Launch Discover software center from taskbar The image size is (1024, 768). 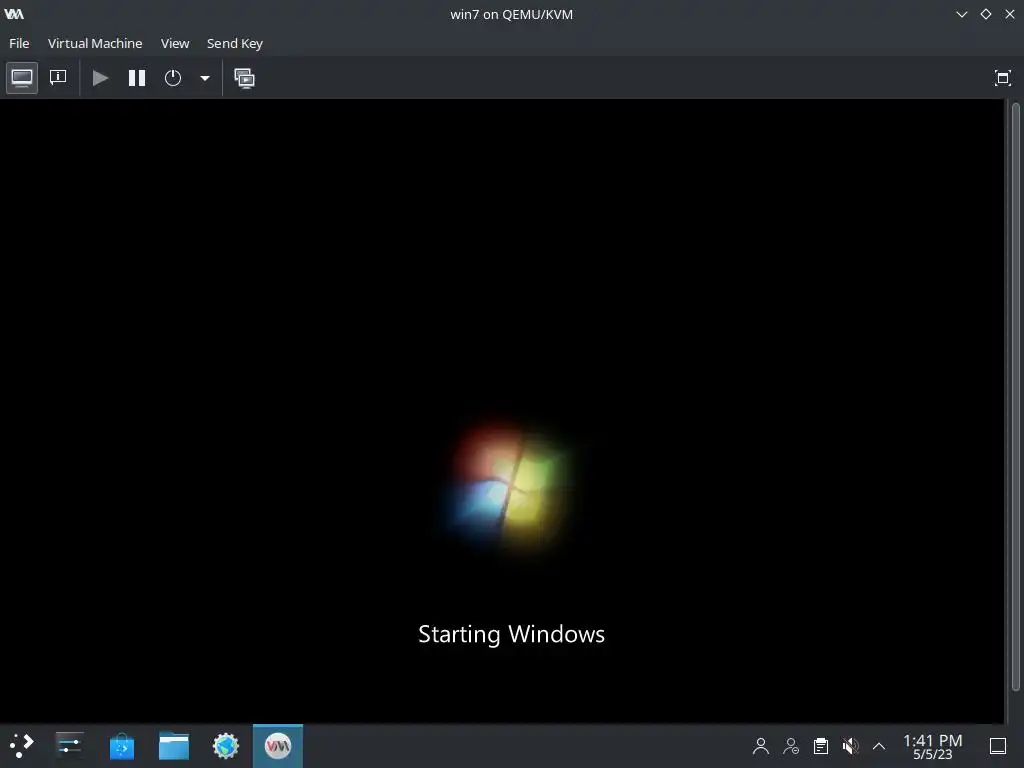pyautogui.click(x=121, y=746)
